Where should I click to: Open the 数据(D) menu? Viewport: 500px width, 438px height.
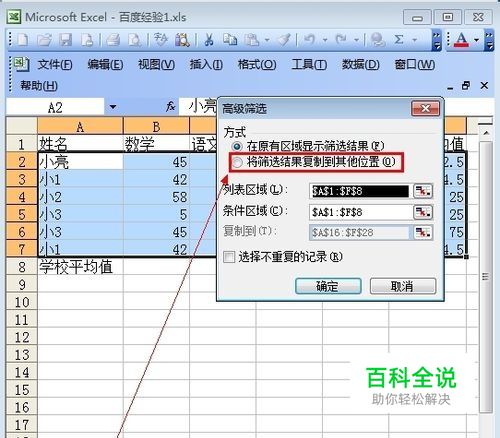point(361,64)
